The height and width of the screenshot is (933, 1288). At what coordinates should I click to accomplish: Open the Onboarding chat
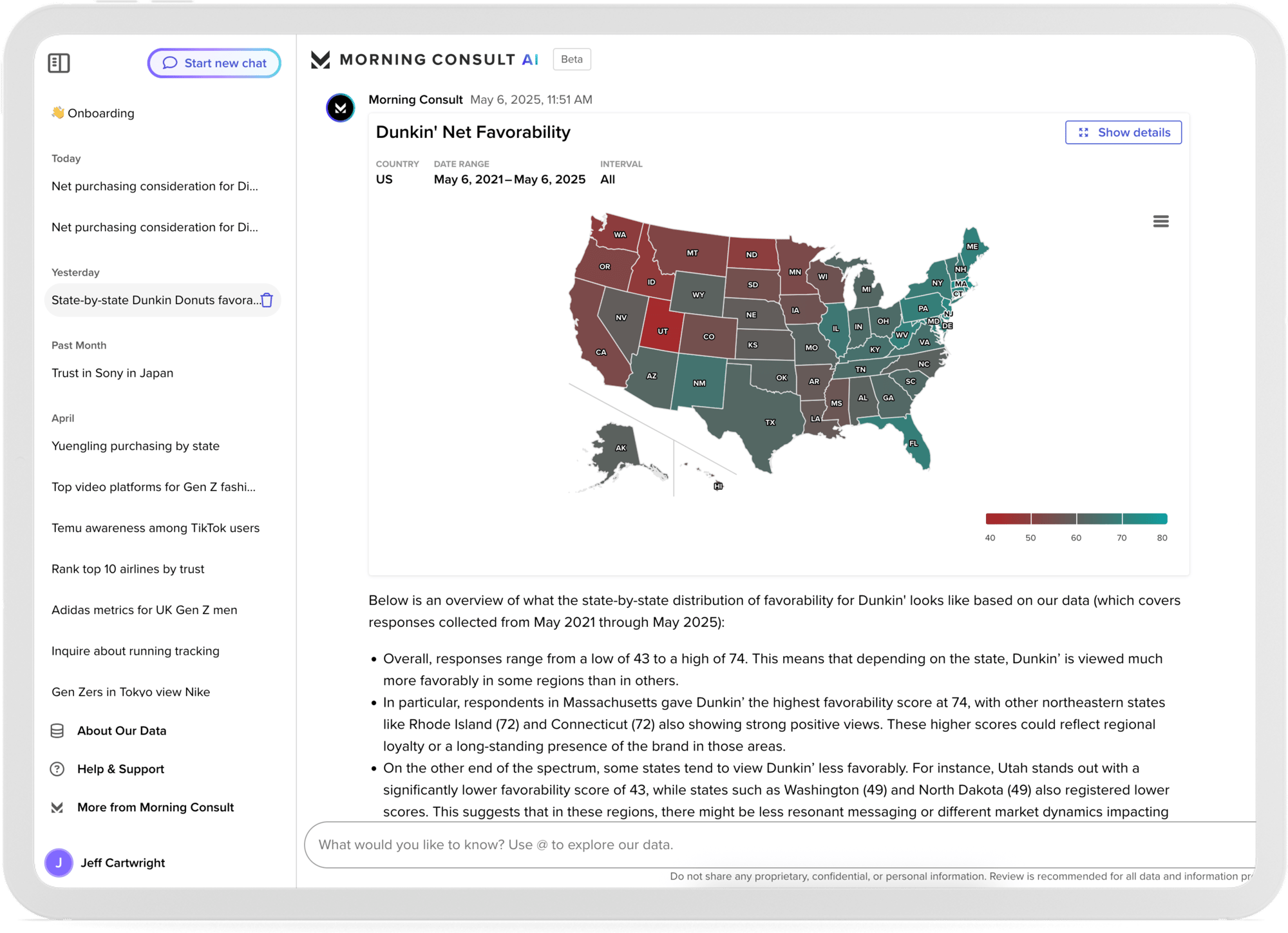[x=93, y=113]
